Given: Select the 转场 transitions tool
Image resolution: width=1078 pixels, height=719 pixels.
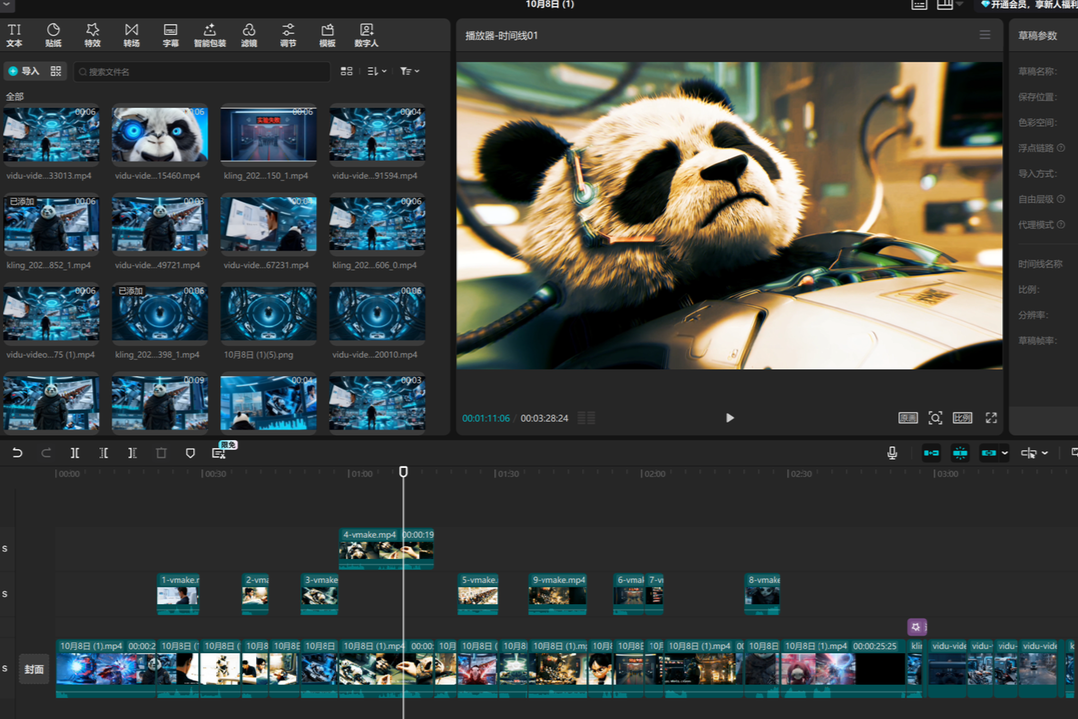Looking at the screenshot, I should coord(131,35).
